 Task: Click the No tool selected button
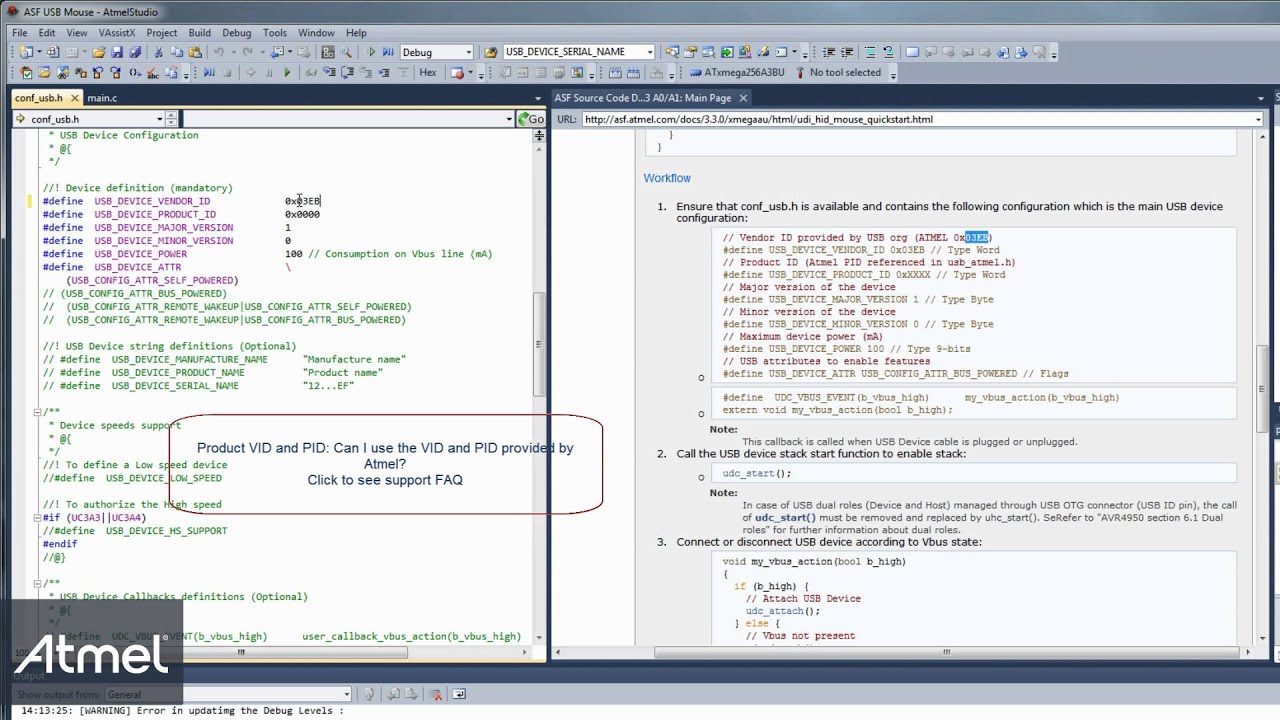point(839,72)
